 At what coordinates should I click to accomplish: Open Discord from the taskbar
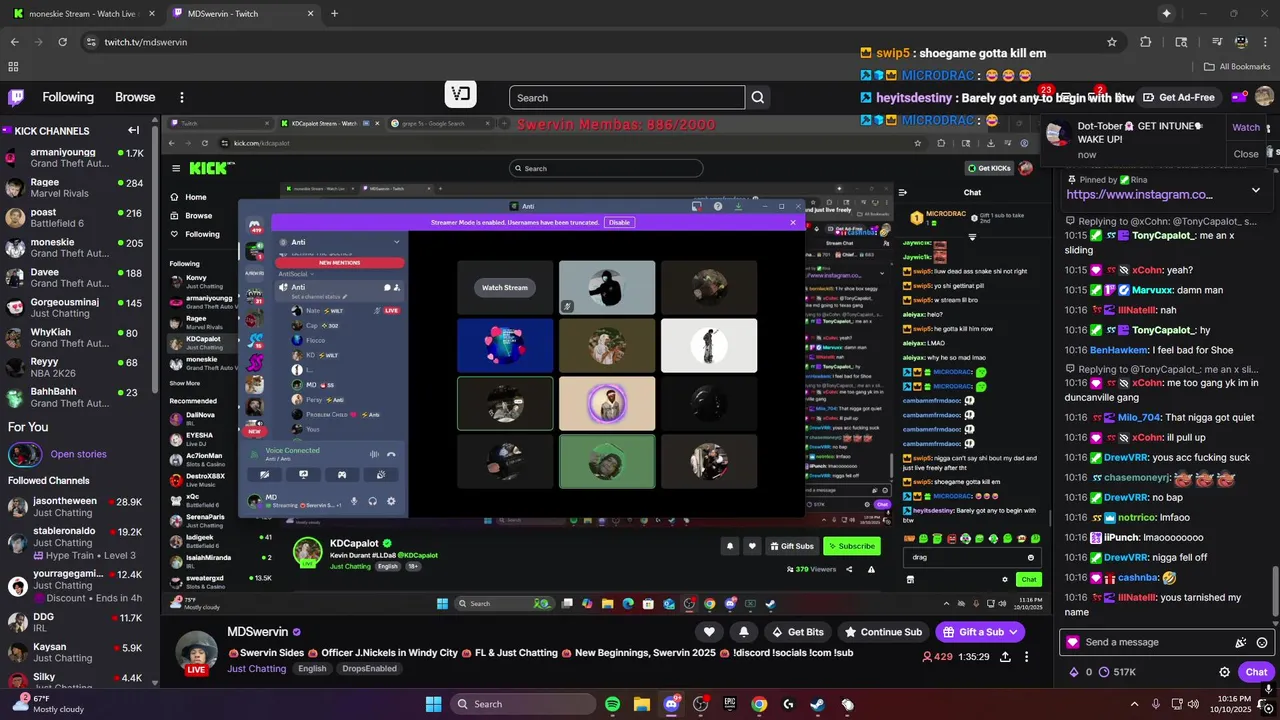[671, 704]
